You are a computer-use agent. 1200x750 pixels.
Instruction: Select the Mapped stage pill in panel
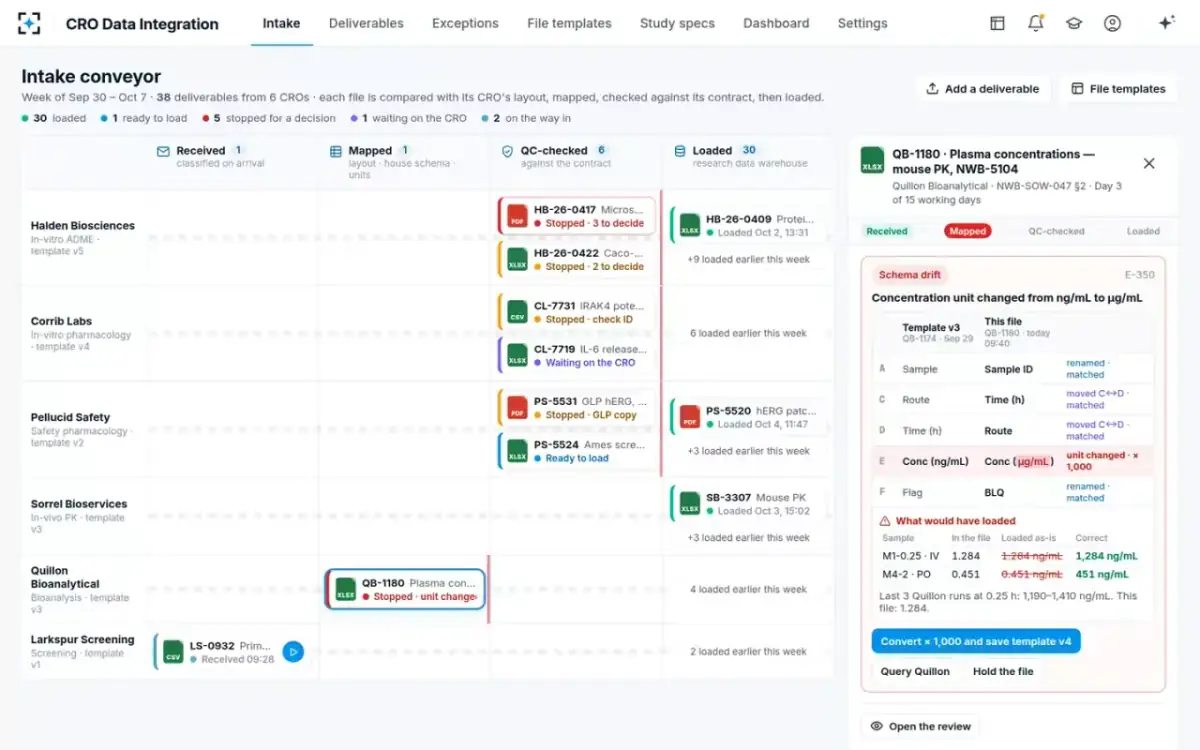[x=967, y=231]
